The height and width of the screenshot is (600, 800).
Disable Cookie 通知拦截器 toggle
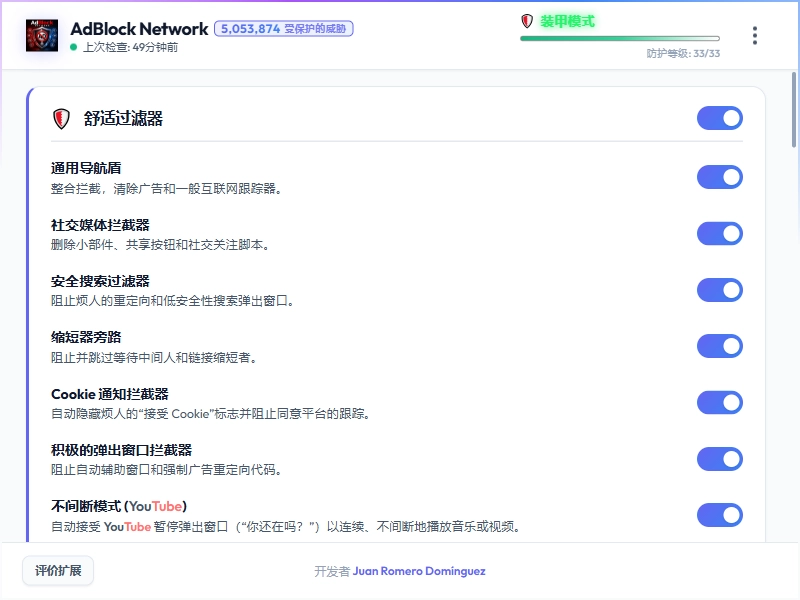pyautogui.click(x=719, y=403)
